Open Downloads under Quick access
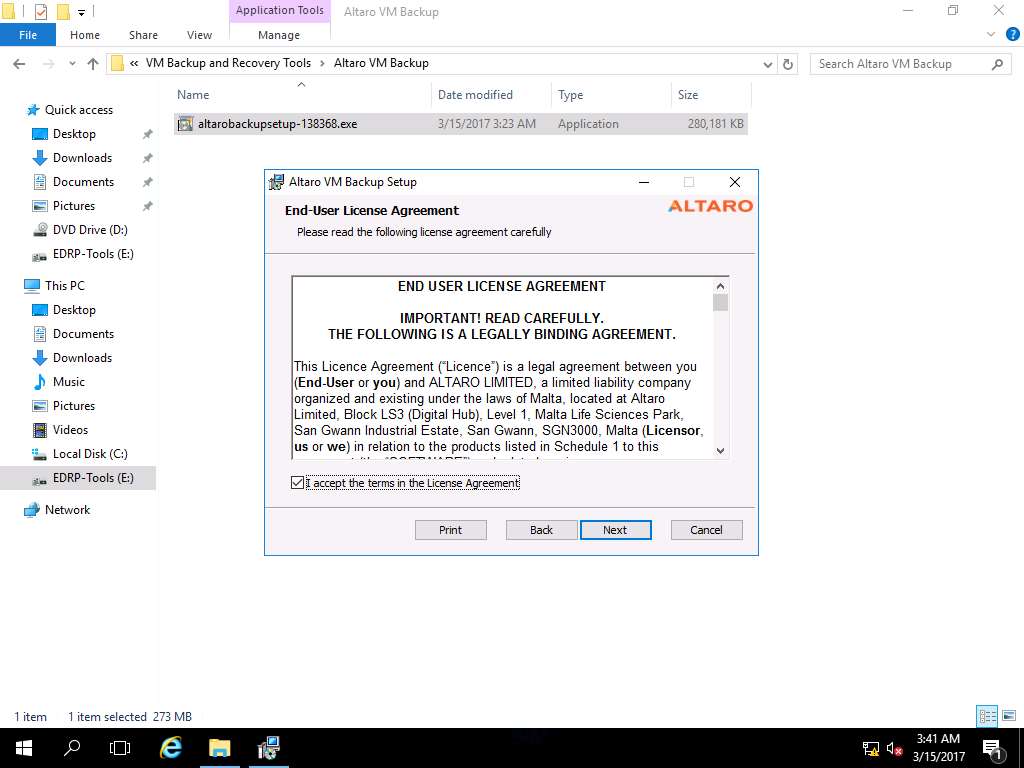 [82, 158]
